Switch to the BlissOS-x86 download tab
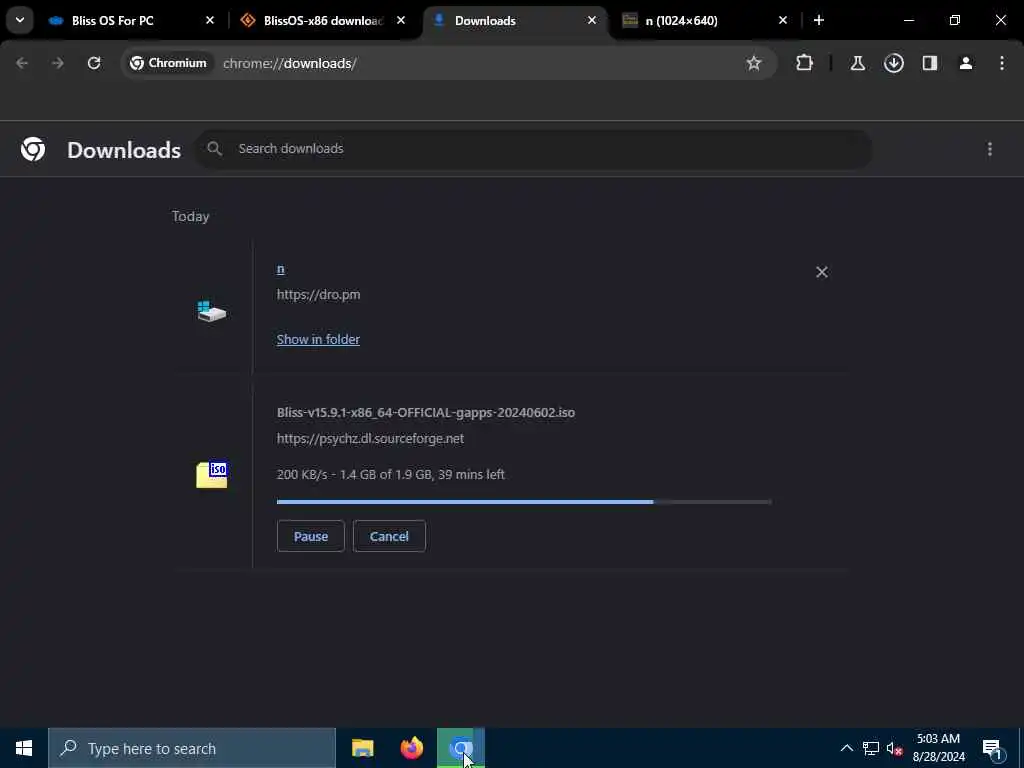Image resolution: width=1024 pixels, height=768 pixels. tap(322, 20)
